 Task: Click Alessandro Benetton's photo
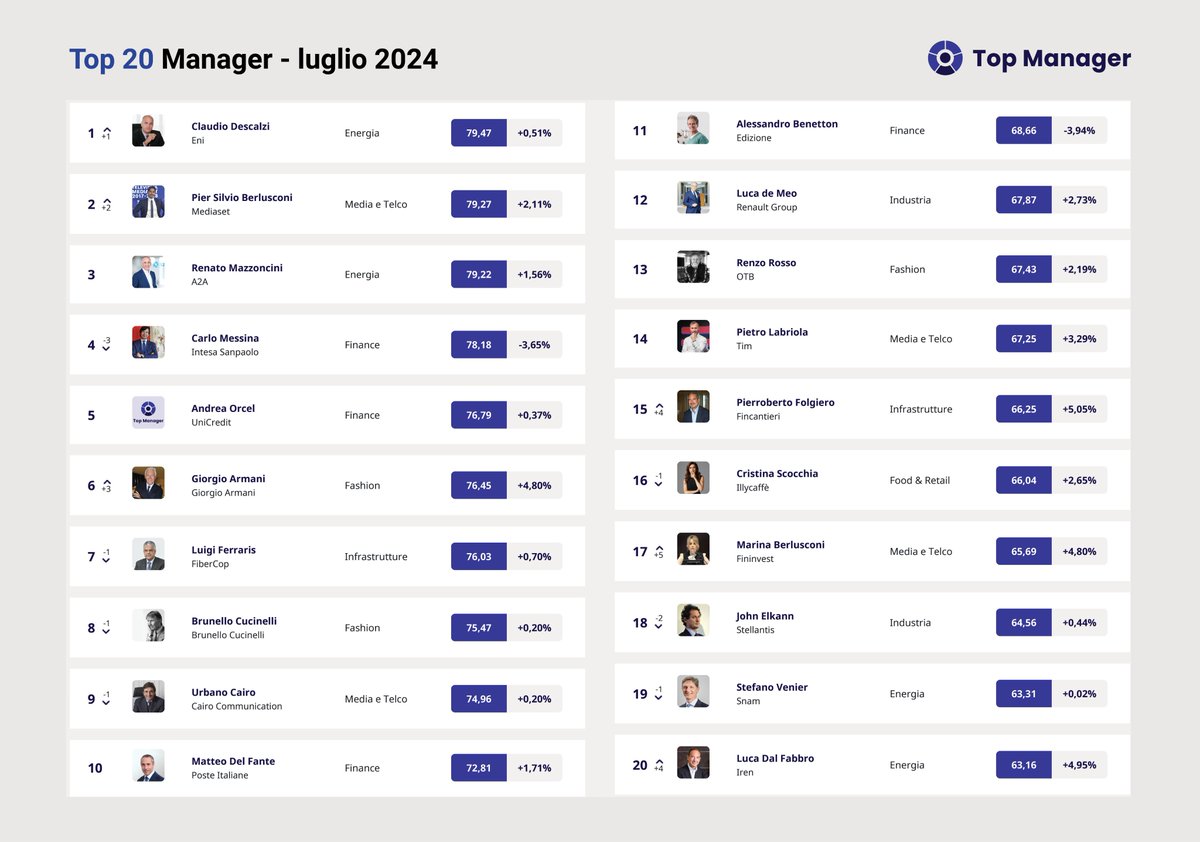(x=693, y=129)
